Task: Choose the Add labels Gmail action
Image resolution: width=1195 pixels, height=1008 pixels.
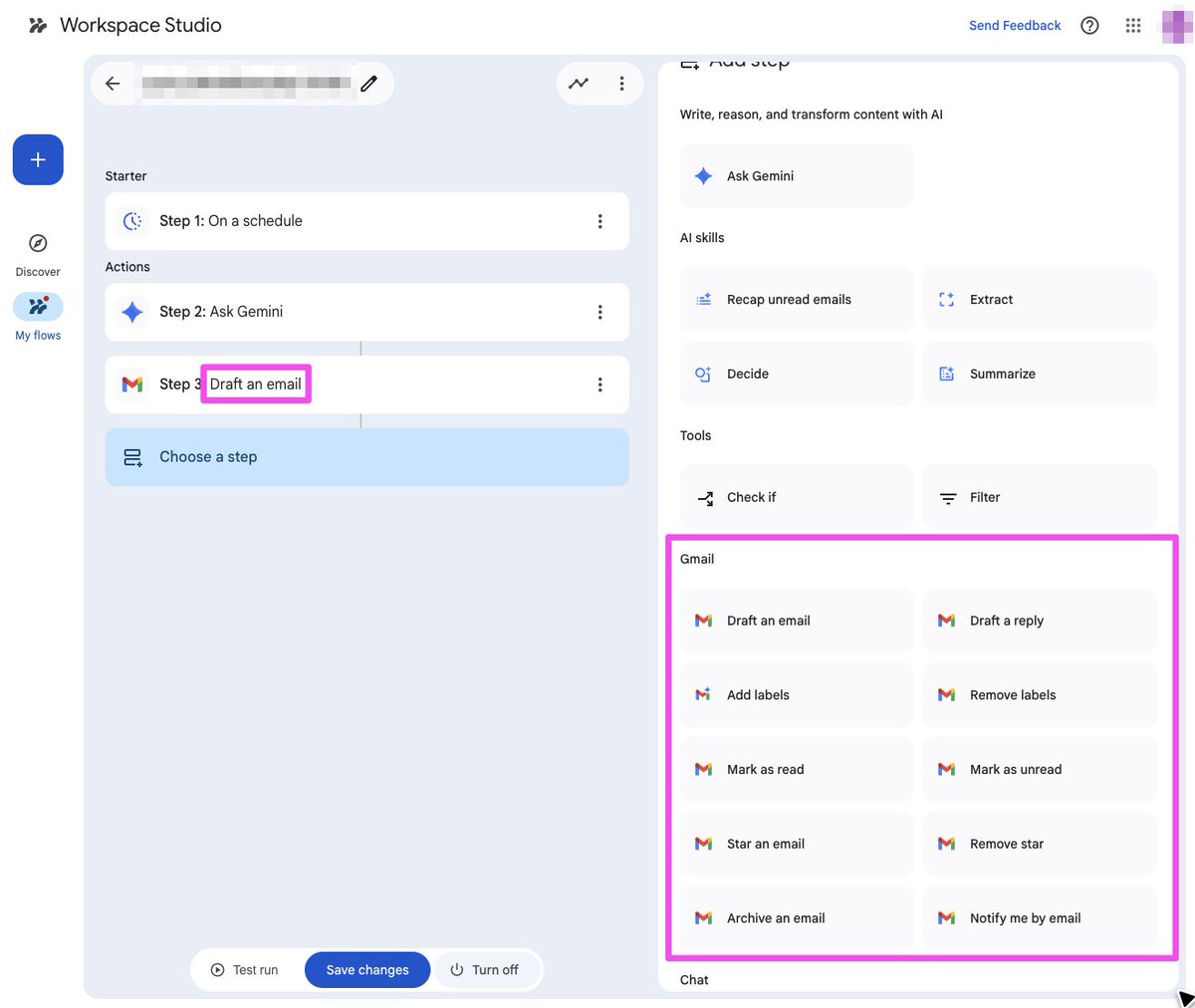Action: coord(797,695)
